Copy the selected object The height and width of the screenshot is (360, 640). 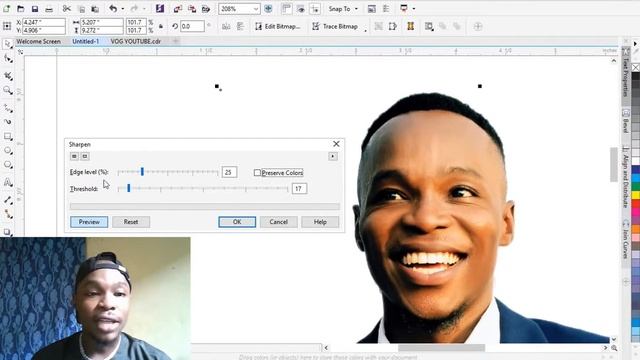[81, 9]
